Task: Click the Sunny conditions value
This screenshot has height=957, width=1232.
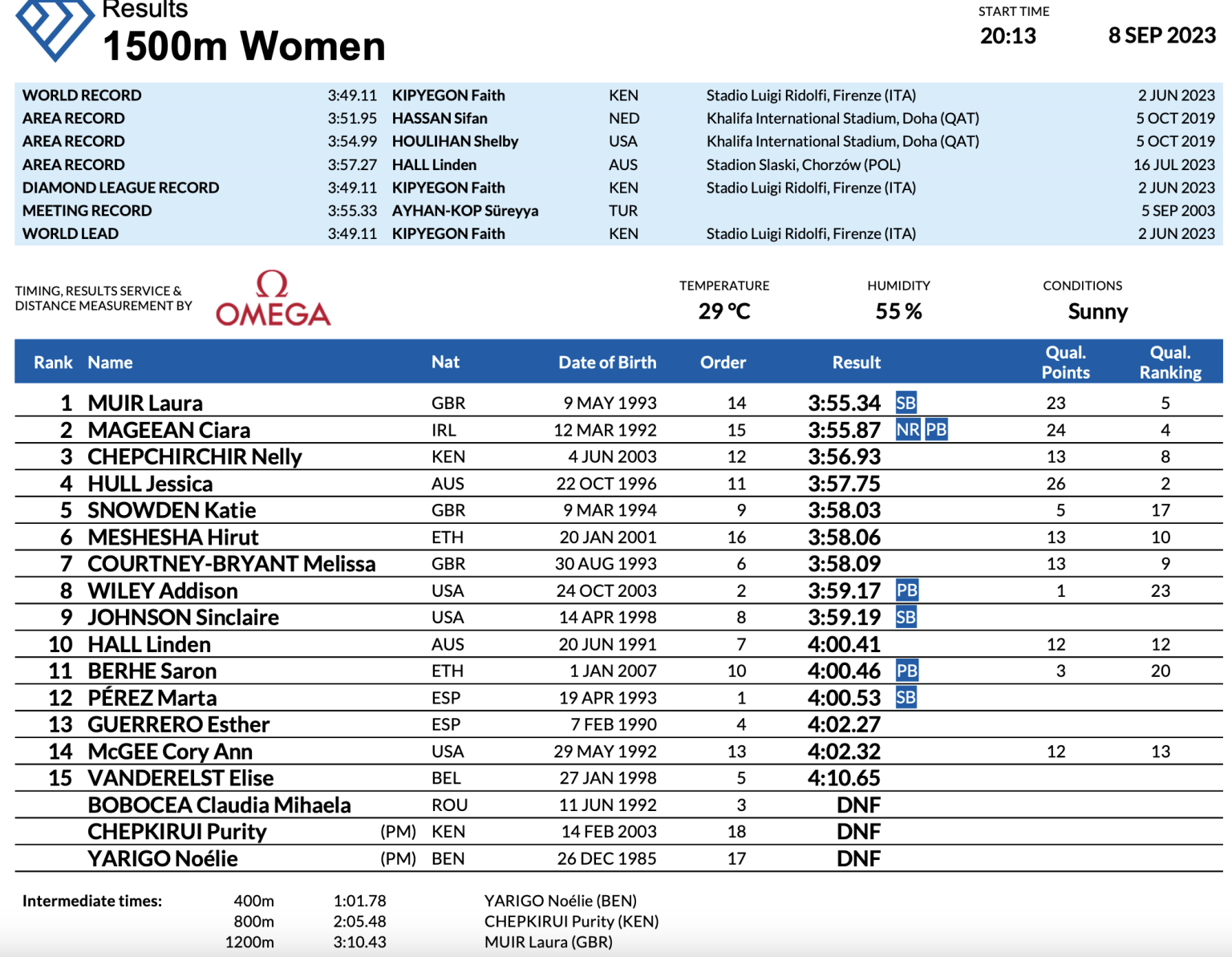Action: 1097,311
